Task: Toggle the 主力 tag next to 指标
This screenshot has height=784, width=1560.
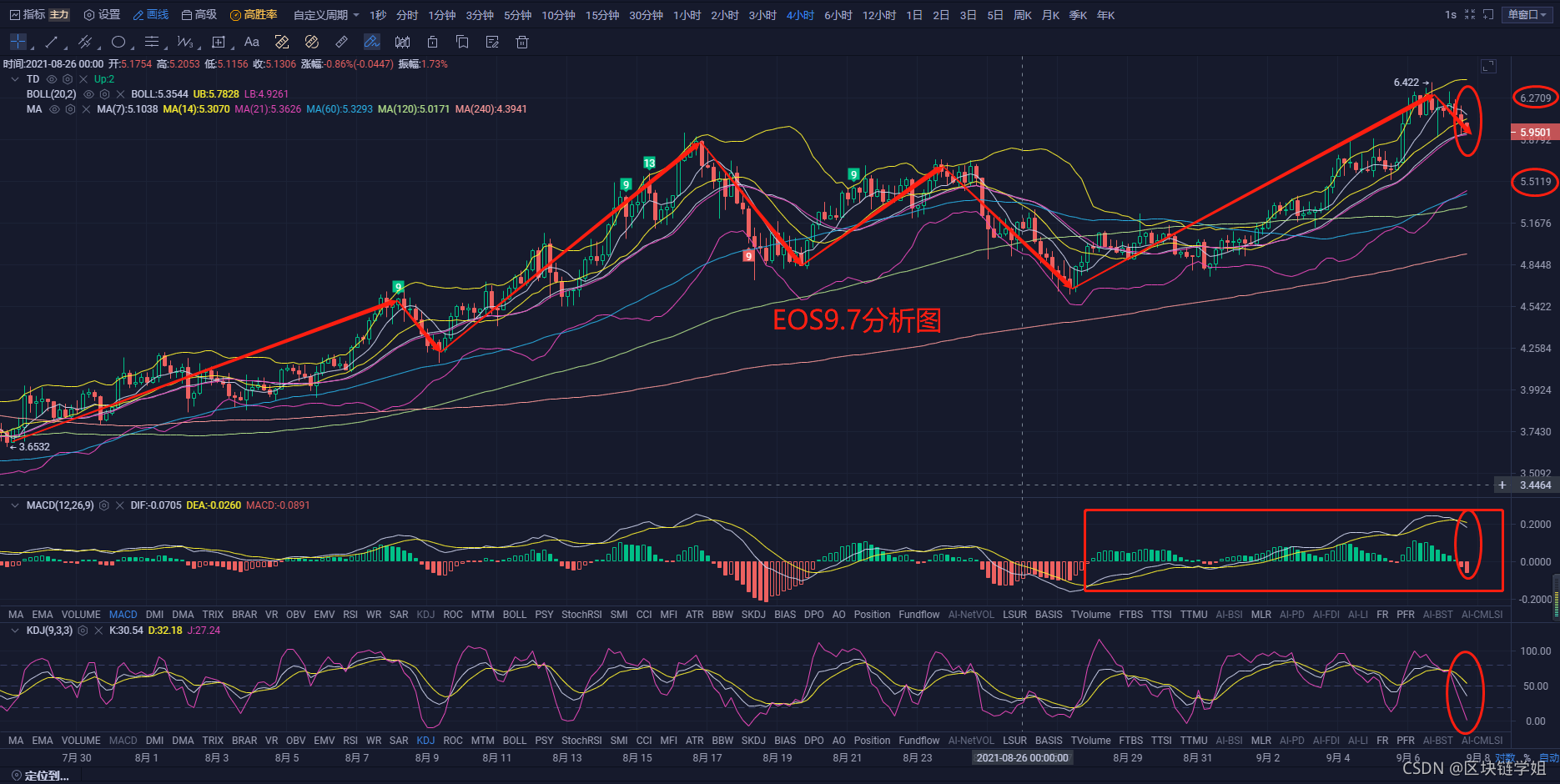Action: pos(59,15)
